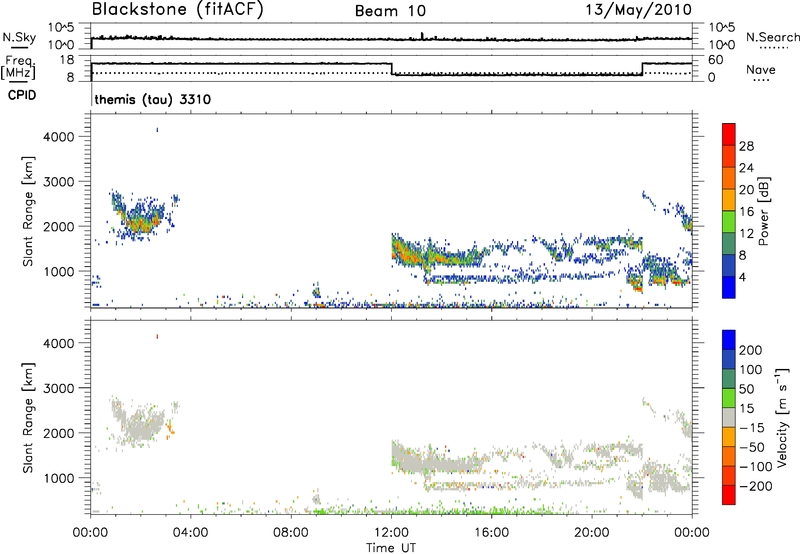Screen dimensions: 800x554
Task: Click the Blackstone (fitACF) title
Action: point(178,10)
